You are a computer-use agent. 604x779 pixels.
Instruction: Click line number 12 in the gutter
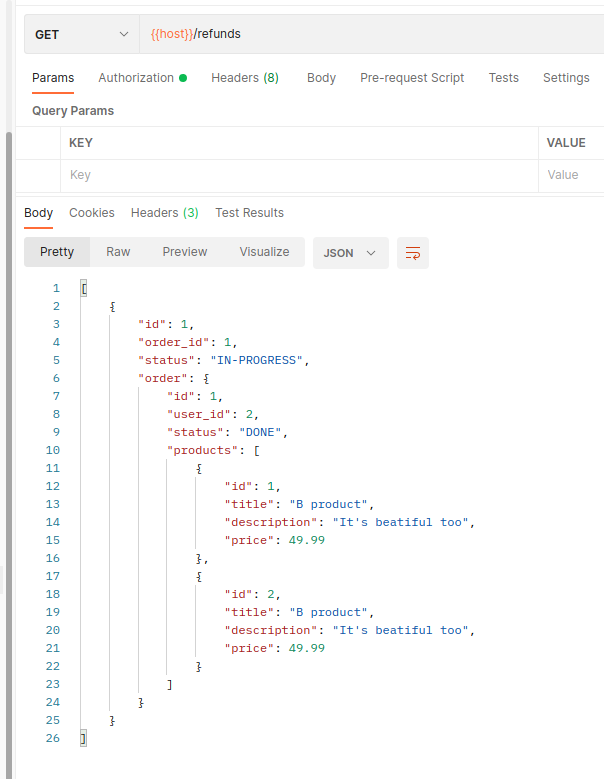tap(53, 486)
